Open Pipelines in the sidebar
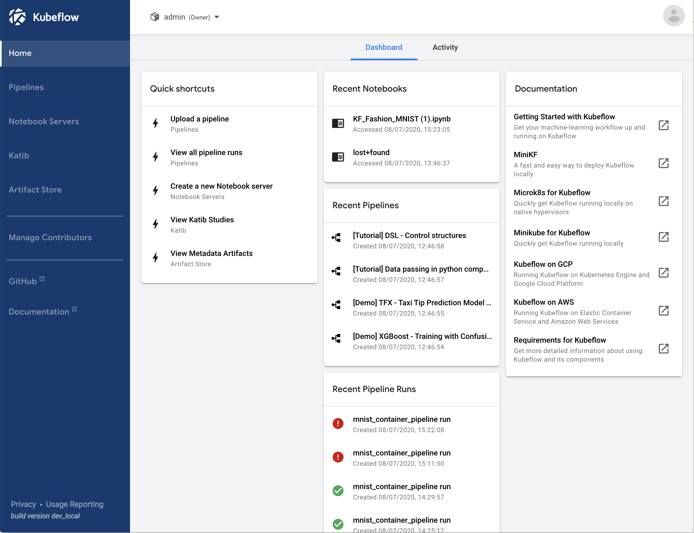Screen dimensions: 694x533 click(x=27, y=88)
